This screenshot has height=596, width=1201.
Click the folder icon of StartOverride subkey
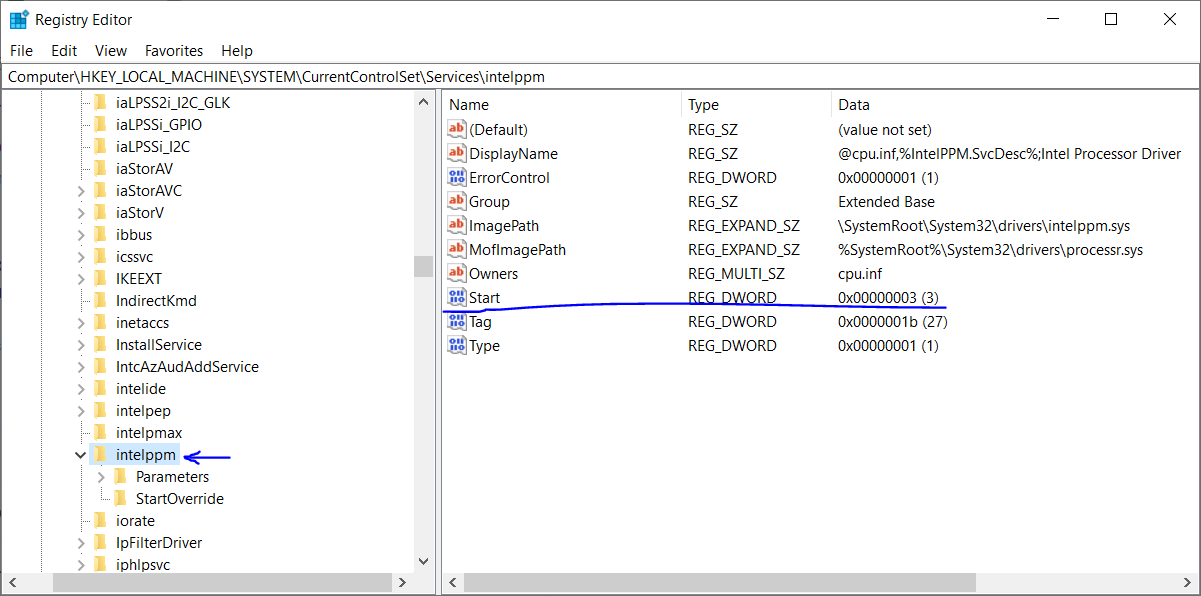click(120, 498)
